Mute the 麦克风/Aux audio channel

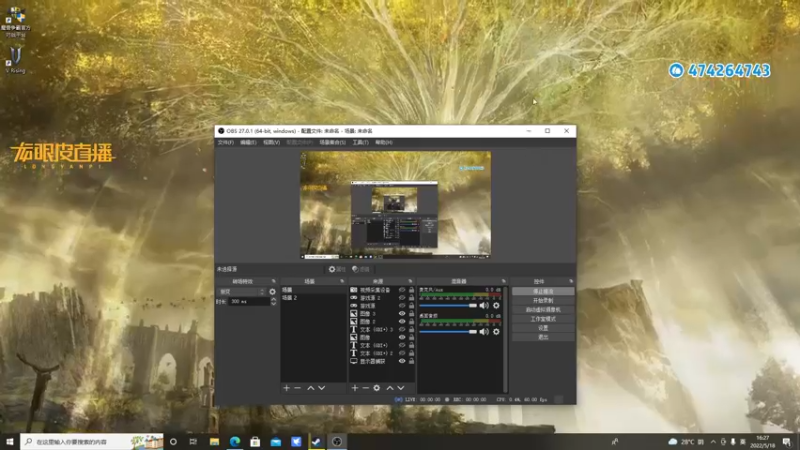[x=484, y=306]
